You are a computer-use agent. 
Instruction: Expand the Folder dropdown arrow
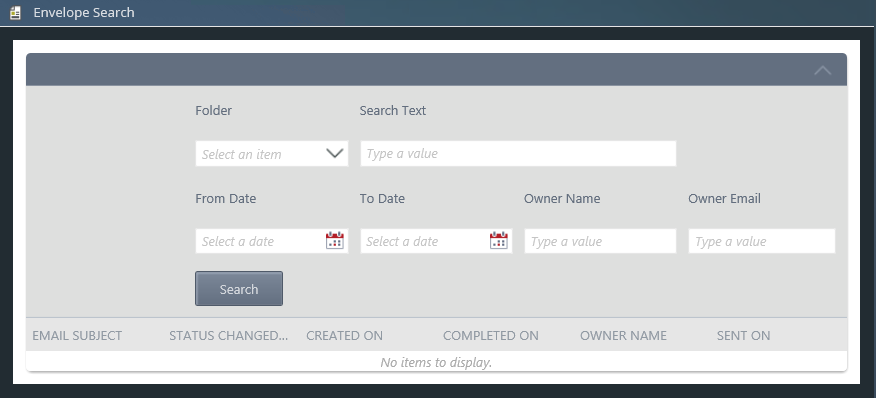[x=334, y=153]
